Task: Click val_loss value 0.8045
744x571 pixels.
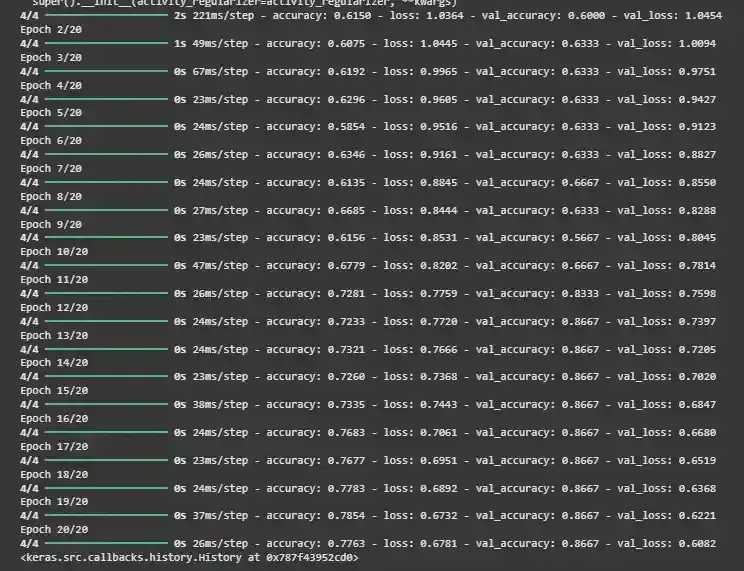Action: coord(697,238)
